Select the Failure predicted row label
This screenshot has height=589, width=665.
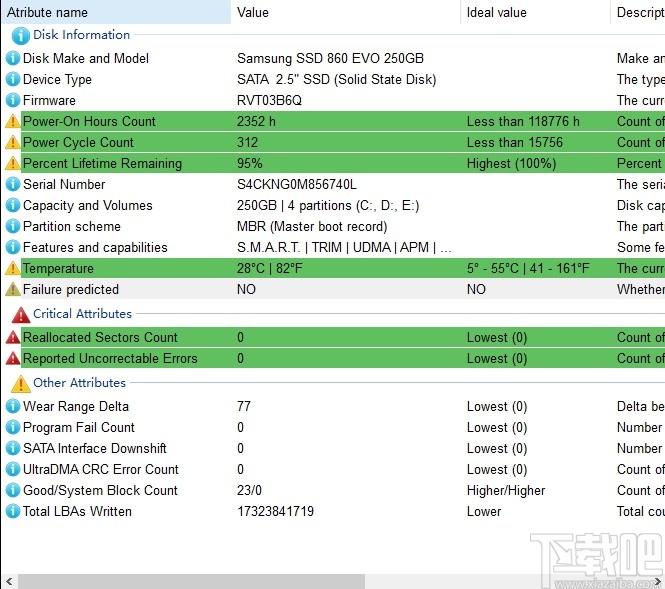[71, 289]
